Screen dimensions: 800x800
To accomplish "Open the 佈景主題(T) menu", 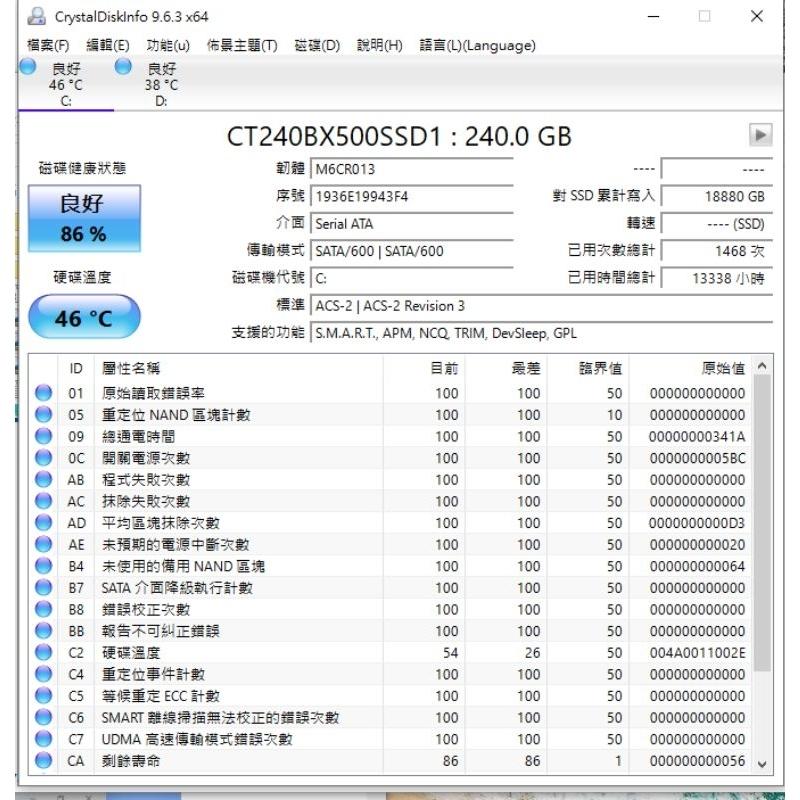I will [242, 45].
